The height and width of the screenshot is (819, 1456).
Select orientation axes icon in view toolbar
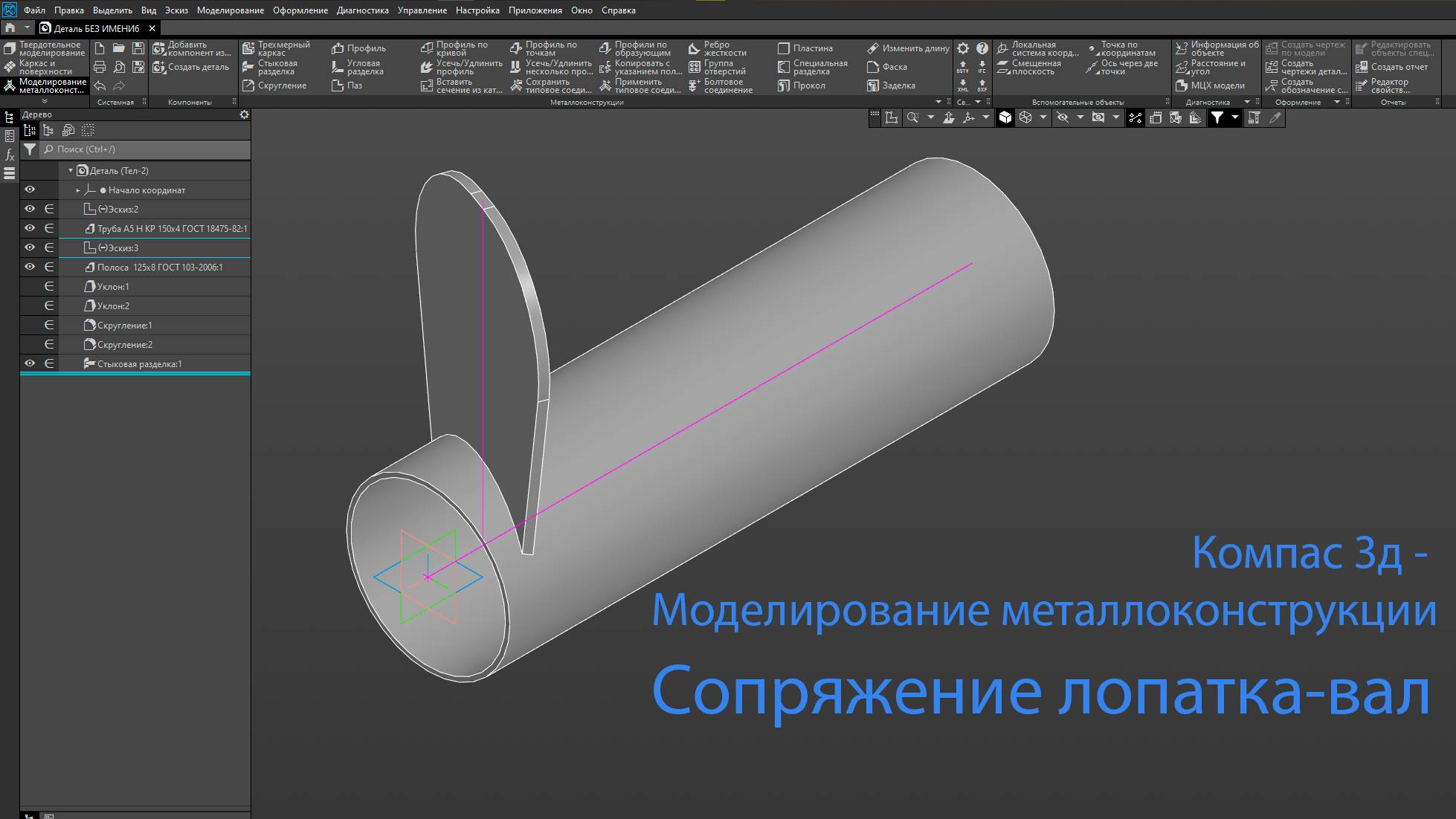pos(968,117)
